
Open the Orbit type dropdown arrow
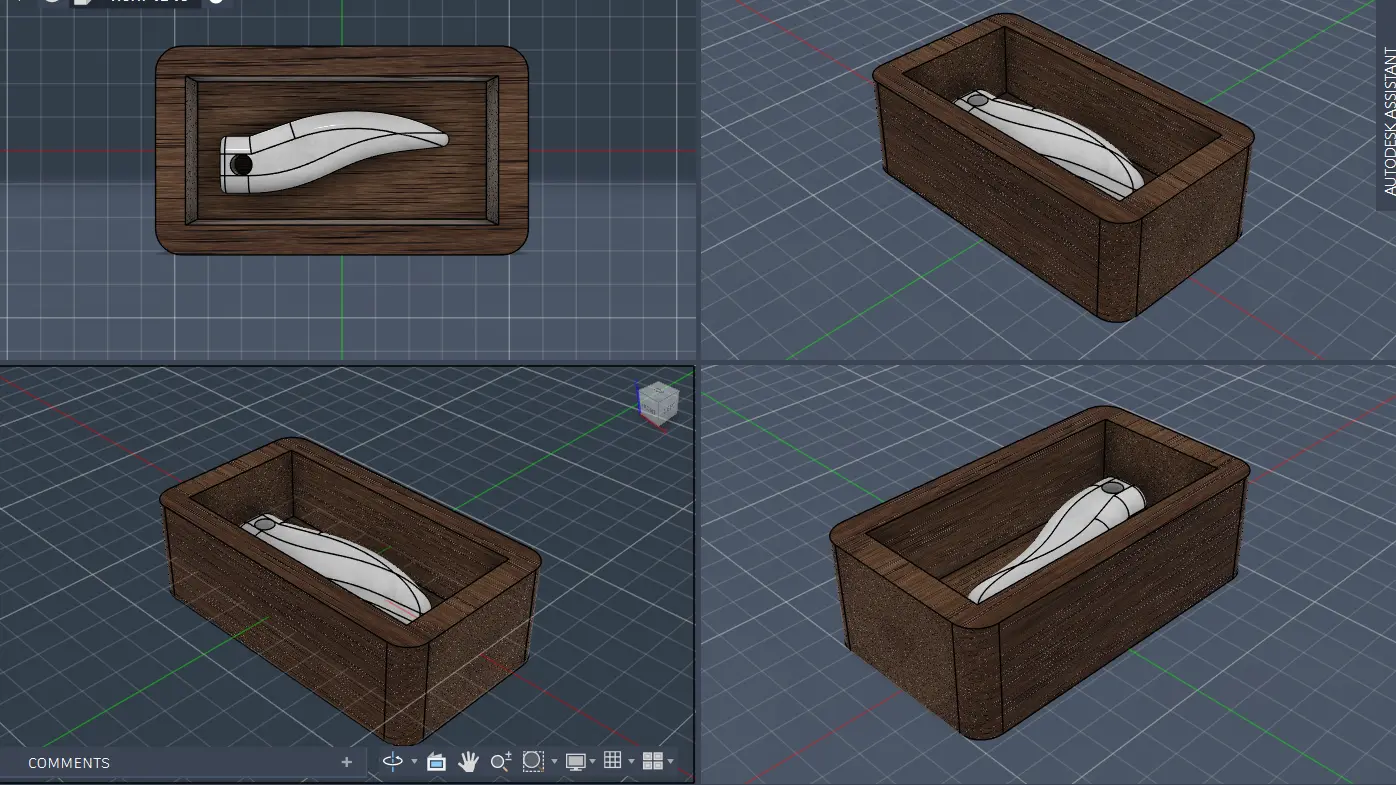coord(414,763)
